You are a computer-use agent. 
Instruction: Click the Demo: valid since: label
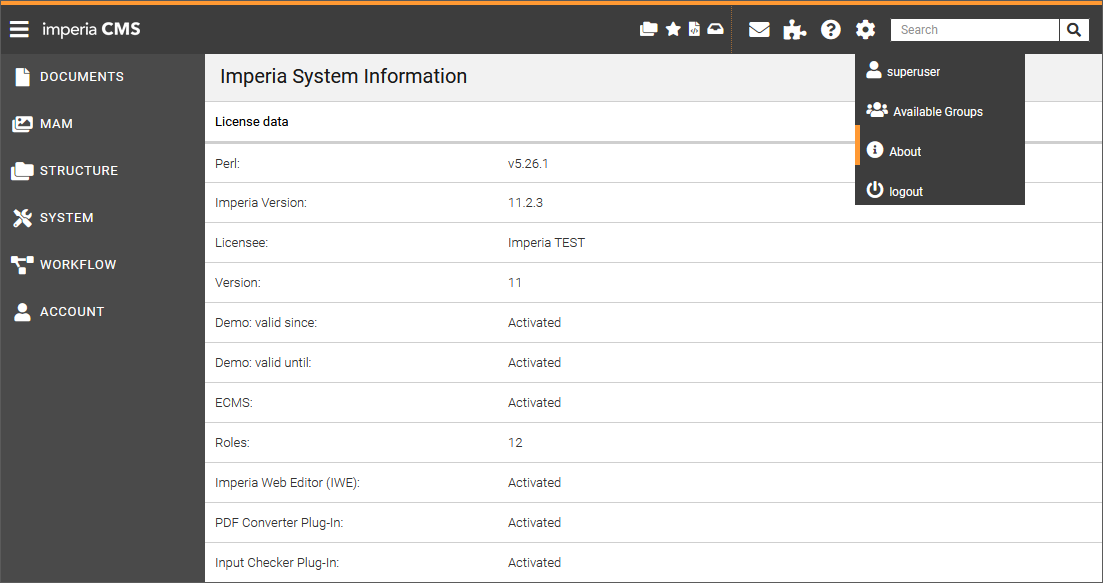[266, 323]
